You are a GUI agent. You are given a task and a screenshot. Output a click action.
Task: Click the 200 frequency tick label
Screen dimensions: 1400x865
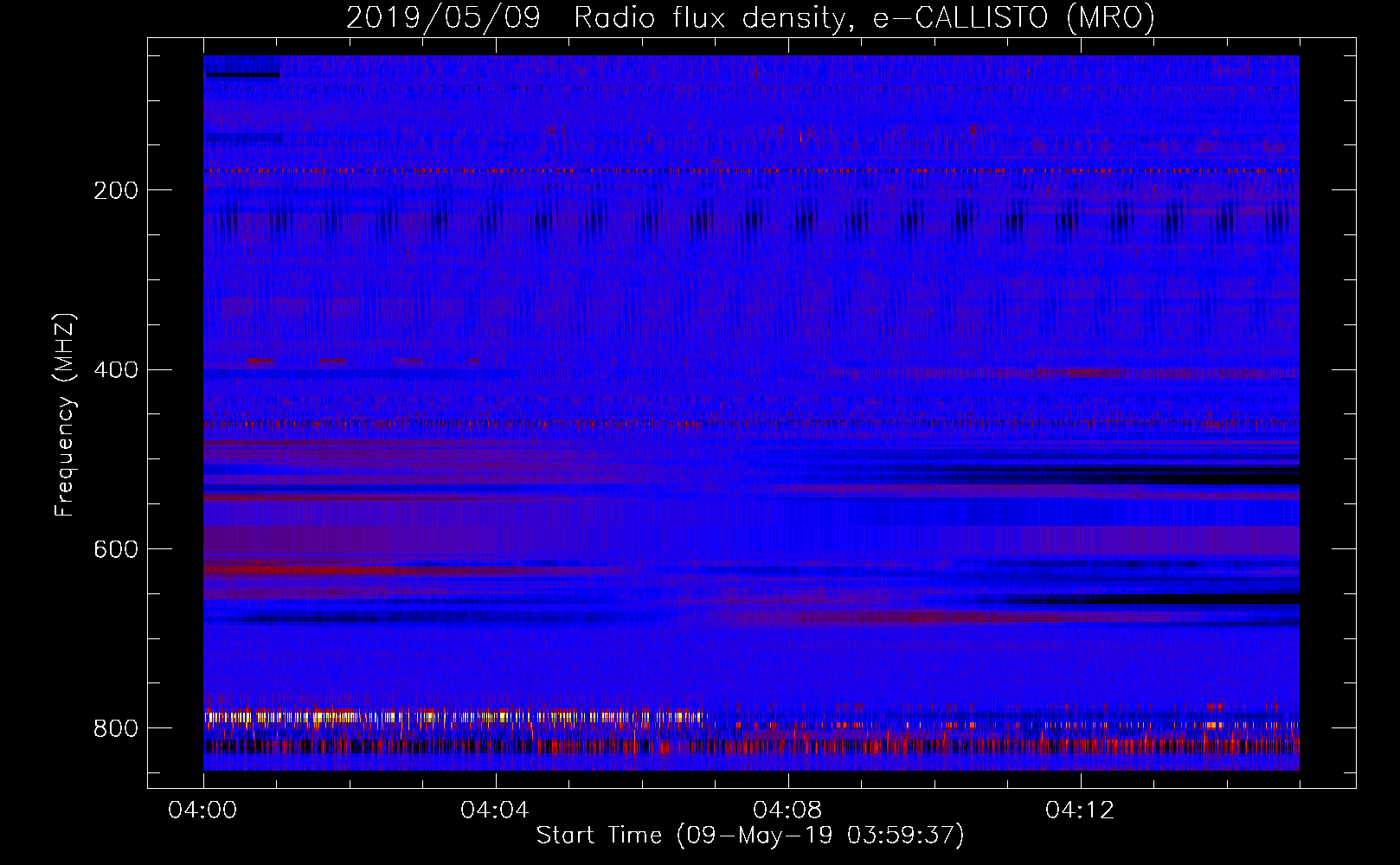pos(115,190)
